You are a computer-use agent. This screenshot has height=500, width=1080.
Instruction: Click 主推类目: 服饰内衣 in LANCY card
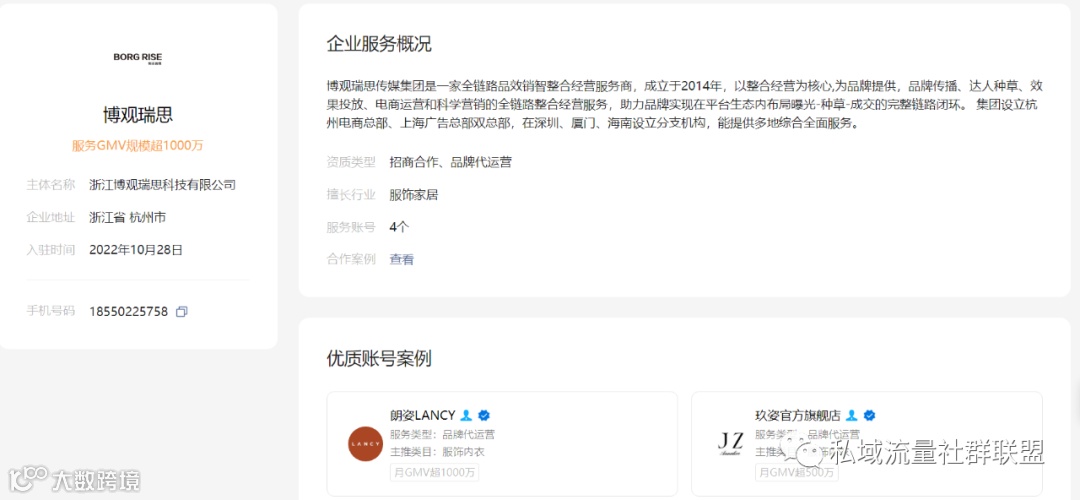437,452
